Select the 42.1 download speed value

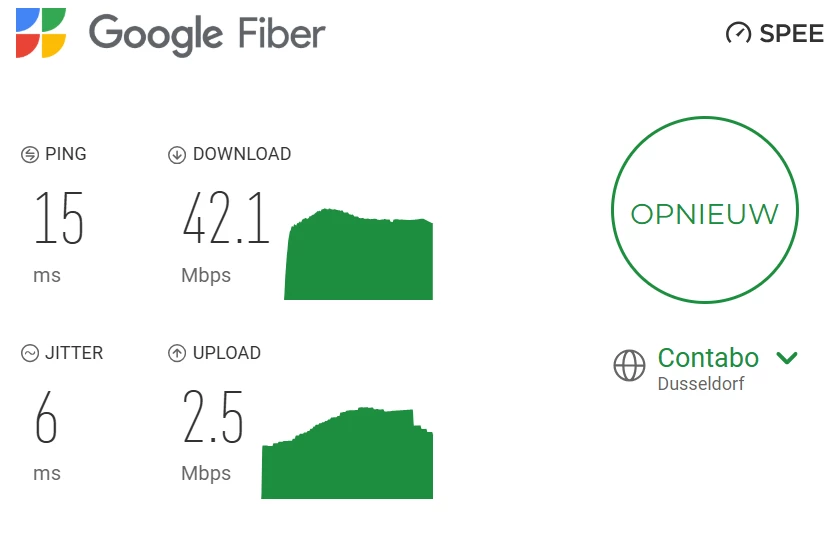(x=226, y=219)
